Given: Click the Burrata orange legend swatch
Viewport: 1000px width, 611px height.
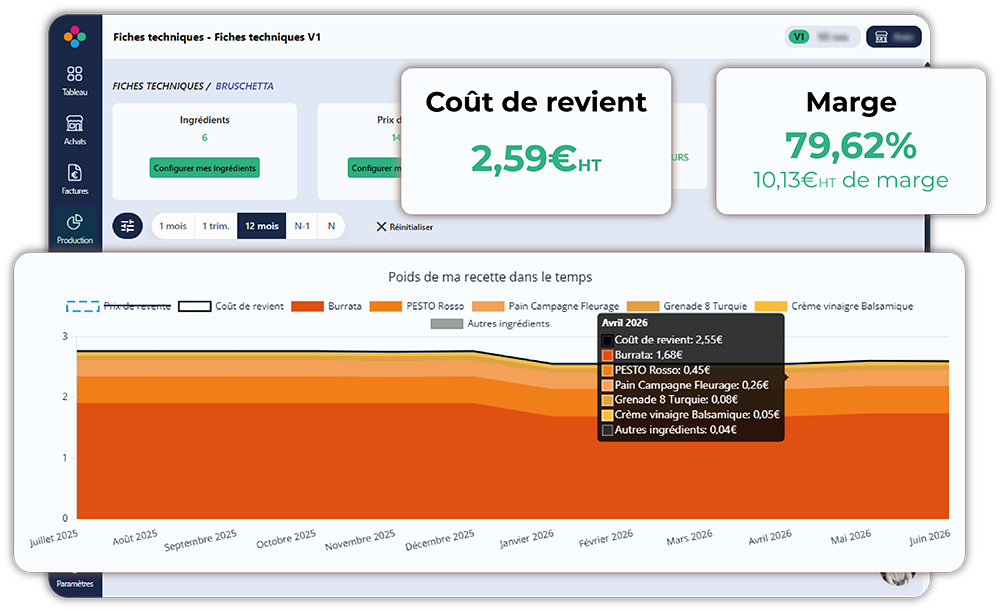Looking at the screenshot, I should [307, 306].
